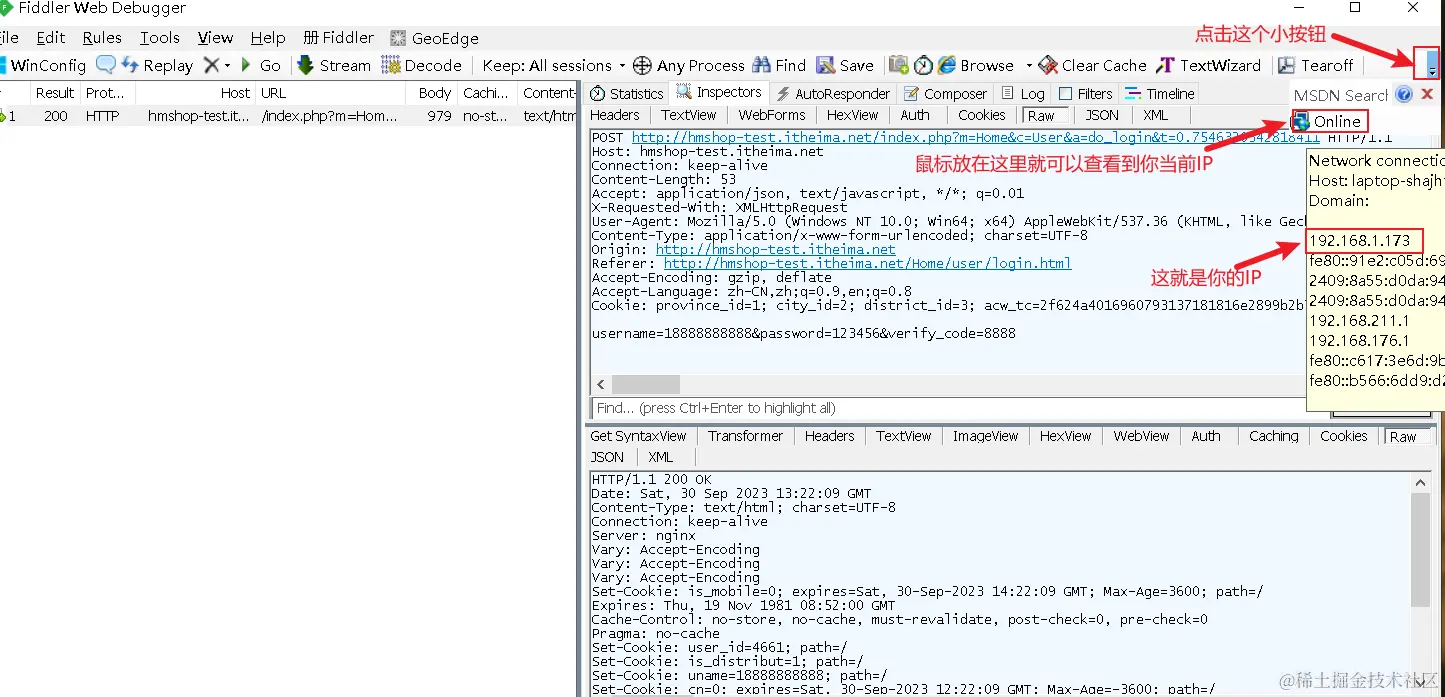This screenshot has height=697, width=1445.
Task: Select request Headers inspector tab
Action: (x=615, y=115)
